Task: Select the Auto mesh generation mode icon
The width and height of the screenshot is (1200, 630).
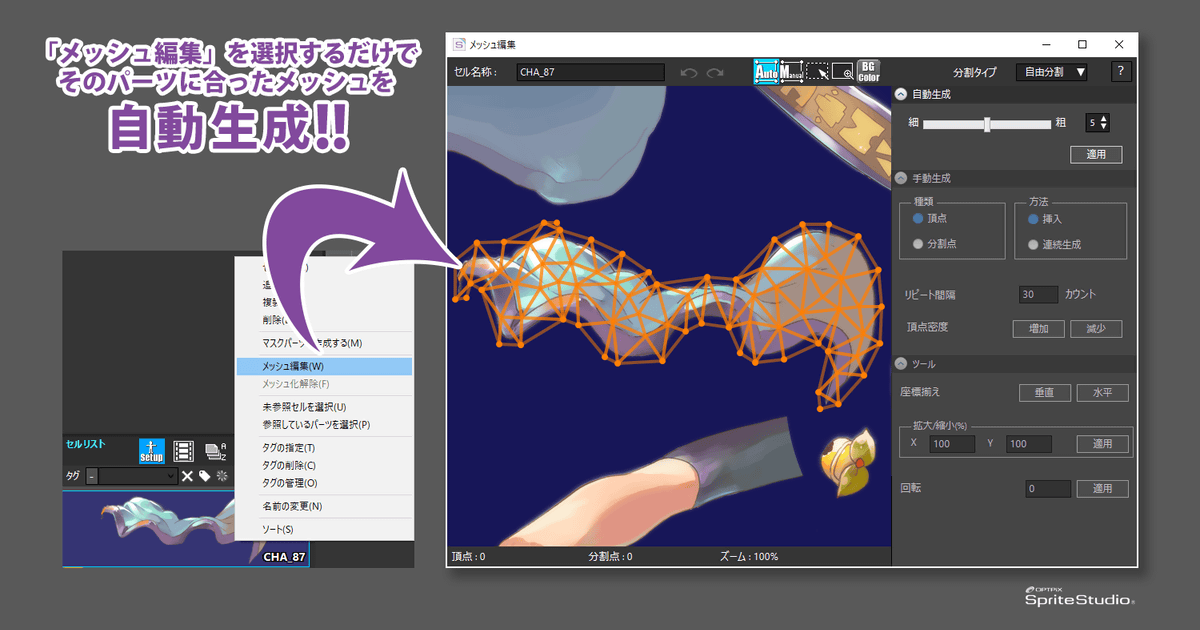Action: point(766,71)
